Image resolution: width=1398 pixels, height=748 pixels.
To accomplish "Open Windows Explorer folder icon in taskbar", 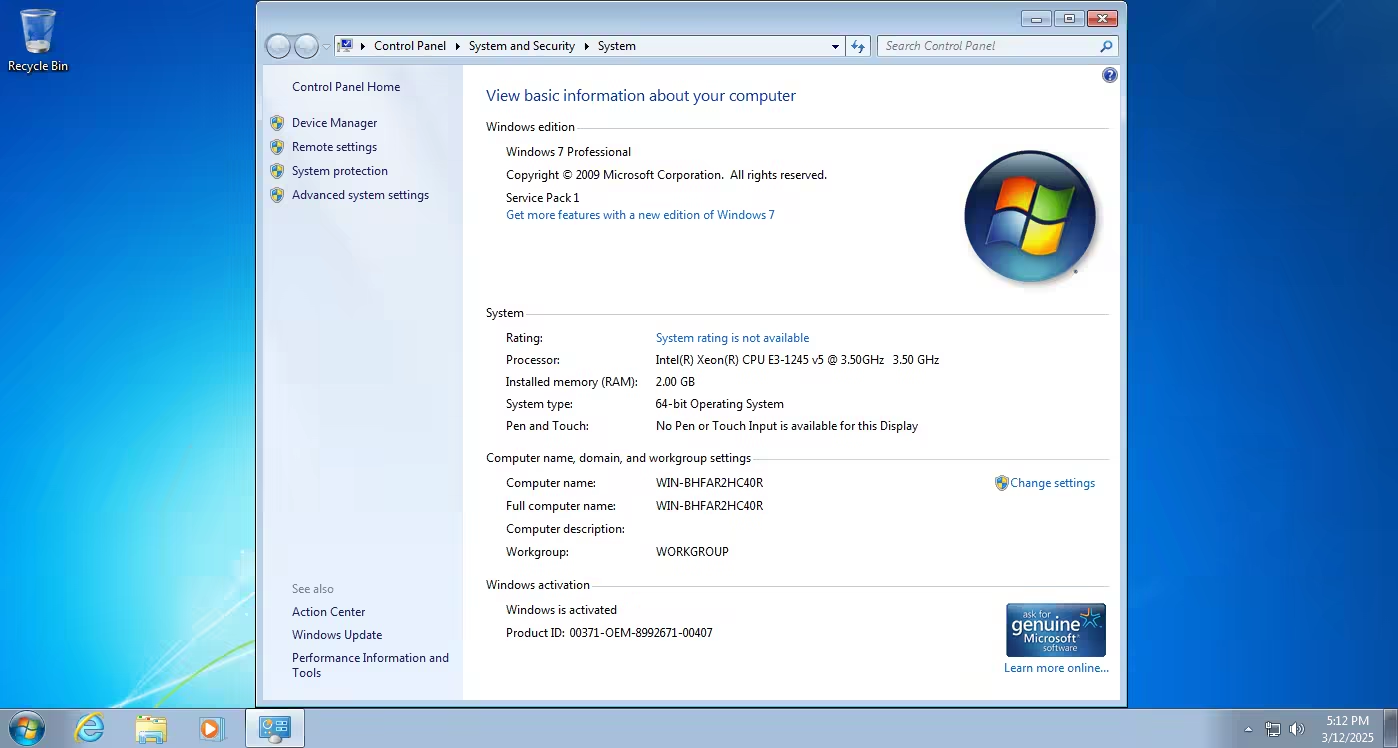I will (x=151, y=728).
